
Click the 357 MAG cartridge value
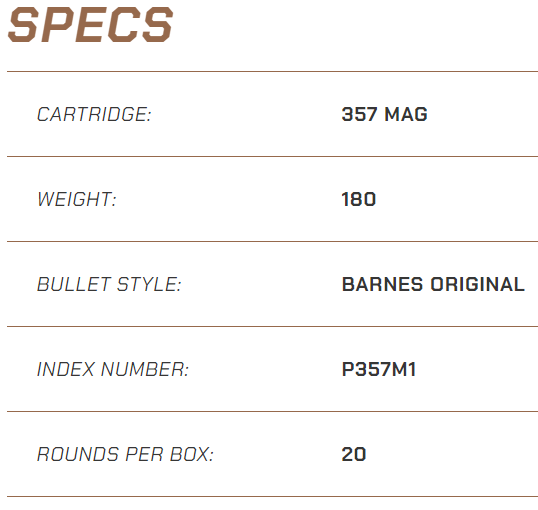[x=385, y=114]
